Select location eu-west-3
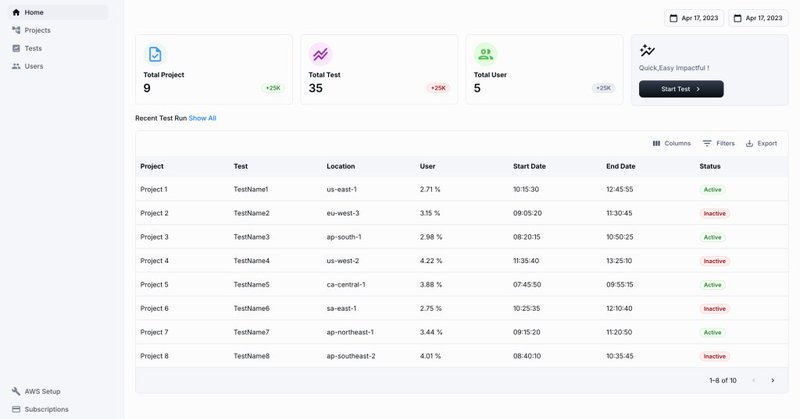This screenshot has height=419, width=800. tap(343, 213)
